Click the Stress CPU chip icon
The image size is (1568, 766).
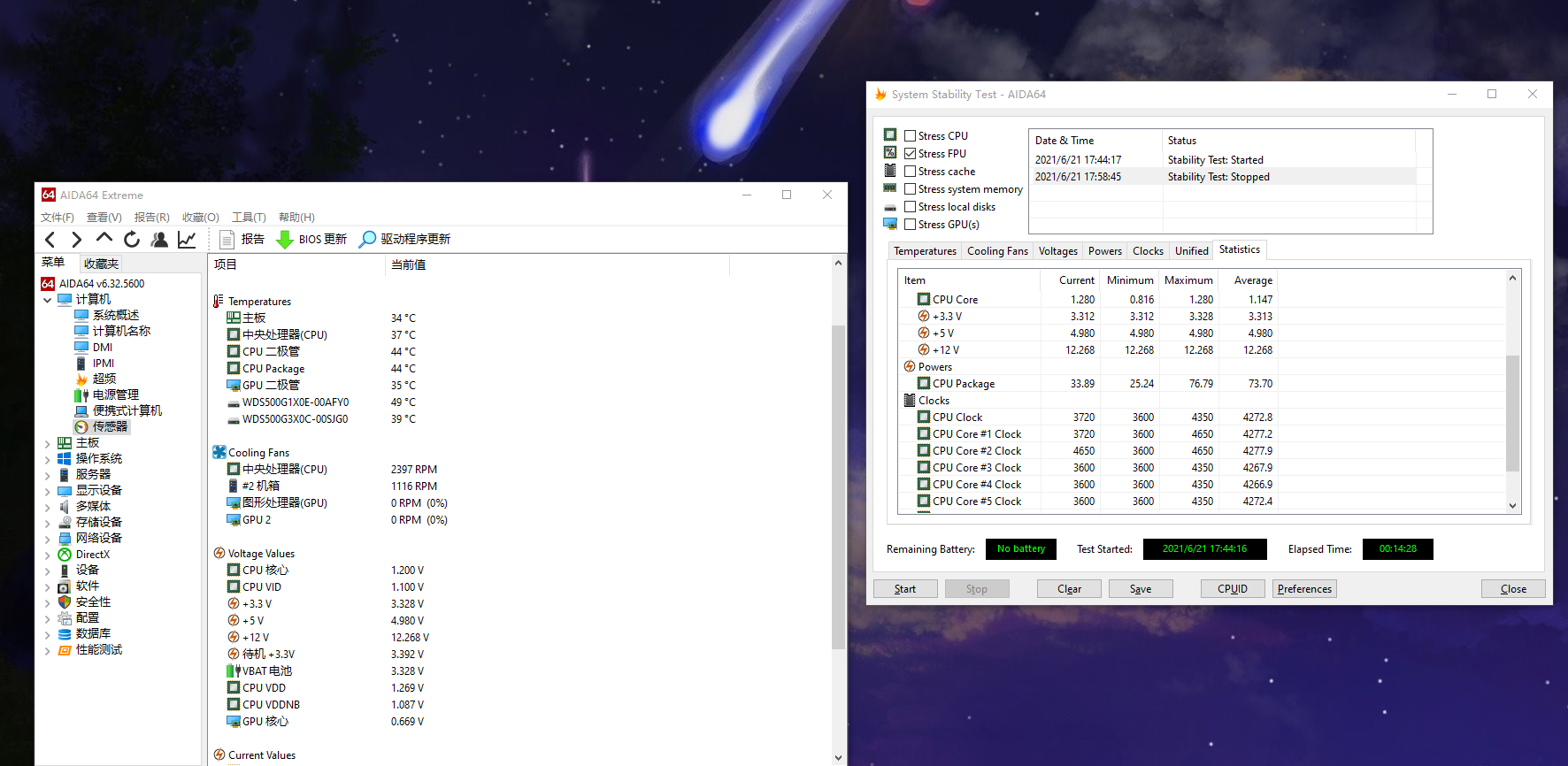(x=890, y=134)
